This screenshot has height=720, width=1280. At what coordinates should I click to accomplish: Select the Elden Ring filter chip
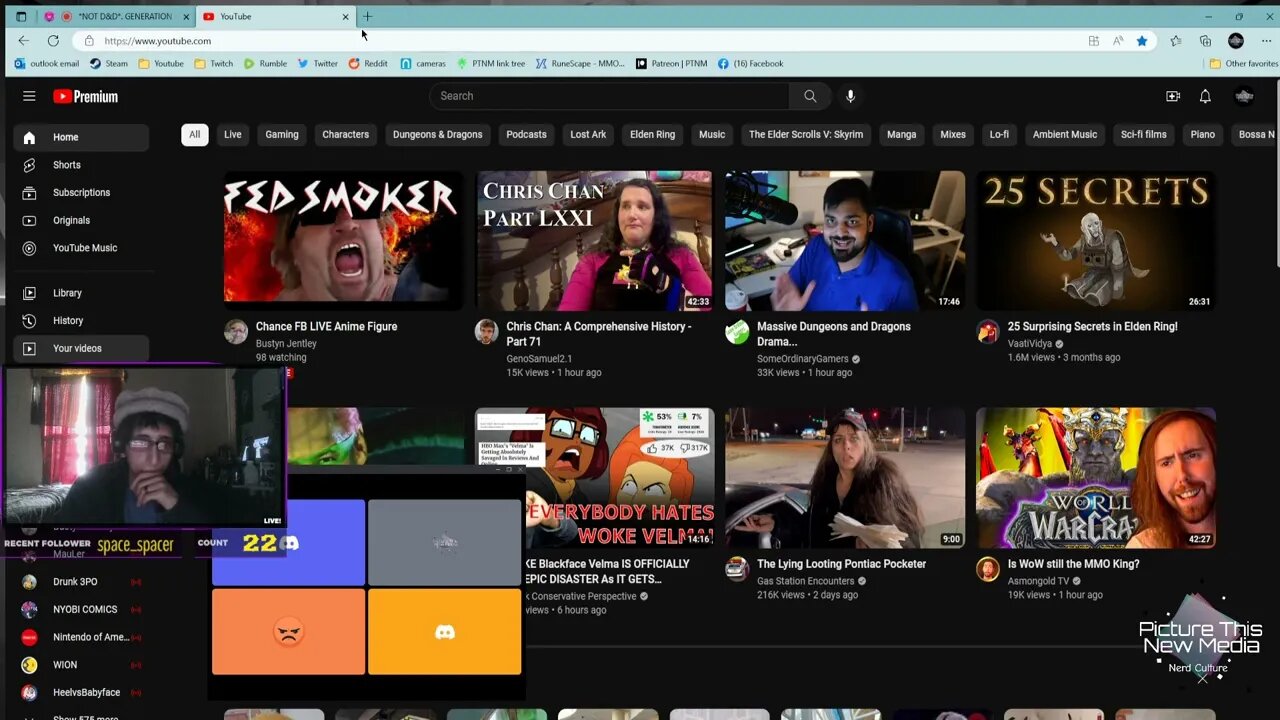tap(652, 135)
